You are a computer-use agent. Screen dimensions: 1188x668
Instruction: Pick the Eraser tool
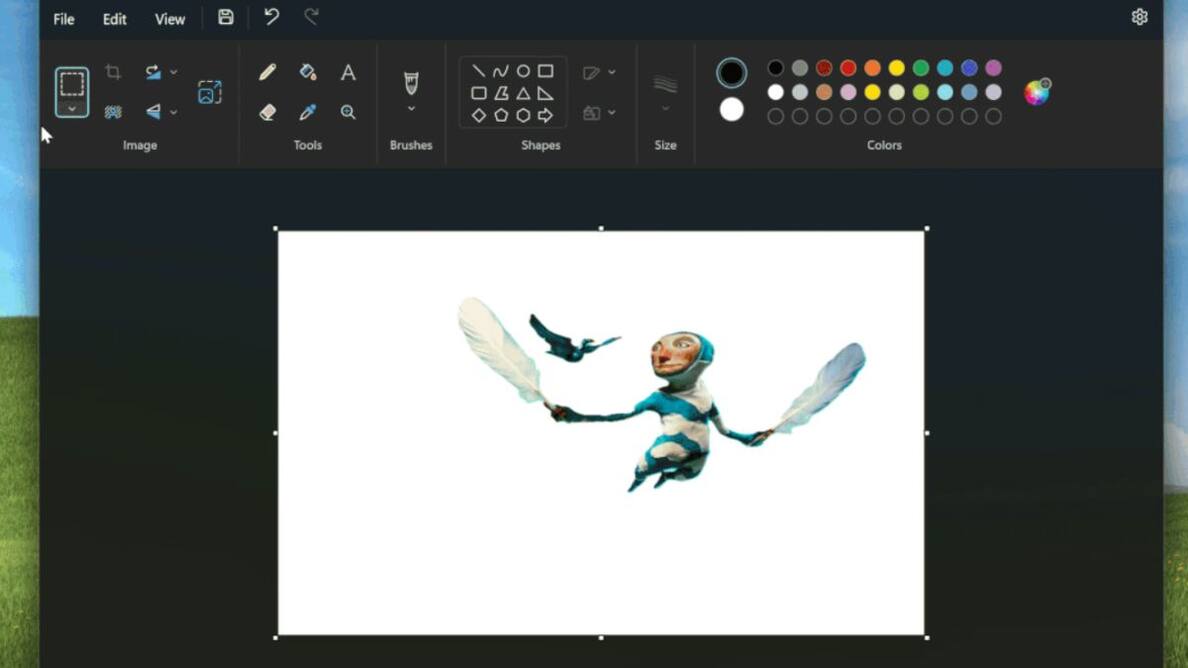click(x=267, y=113)
